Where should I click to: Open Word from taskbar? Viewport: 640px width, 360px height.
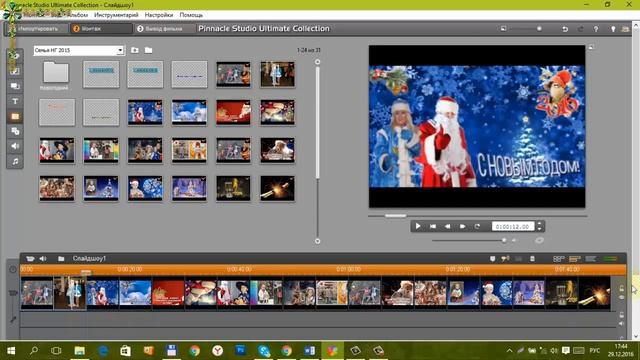pyautogui.click(x=309, y=351)
